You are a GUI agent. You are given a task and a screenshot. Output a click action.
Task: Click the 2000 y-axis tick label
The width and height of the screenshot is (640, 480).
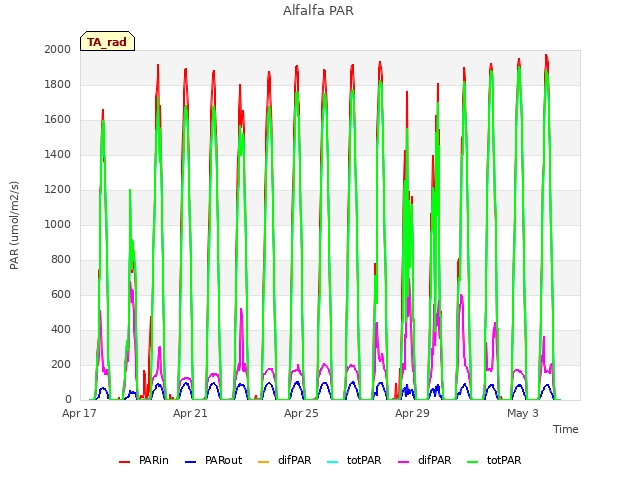(x=58, y=49)
